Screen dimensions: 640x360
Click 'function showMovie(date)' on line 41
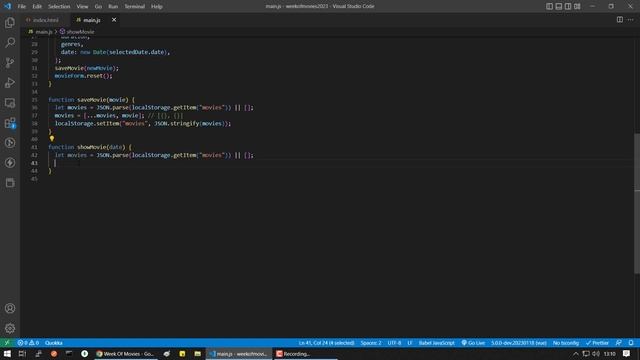[87, 147]
